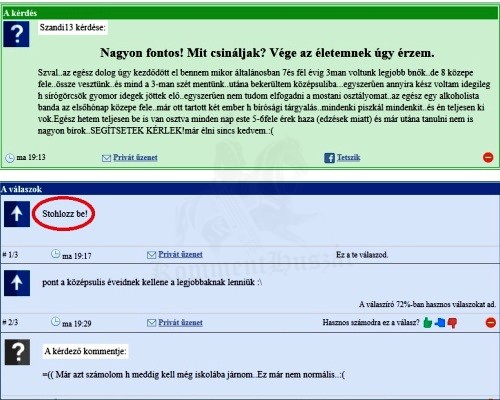Click the envelope icon in answer 1/3 row
This screenshot has width=500, height=400.
pyautogui.click(x=151, y=255)
